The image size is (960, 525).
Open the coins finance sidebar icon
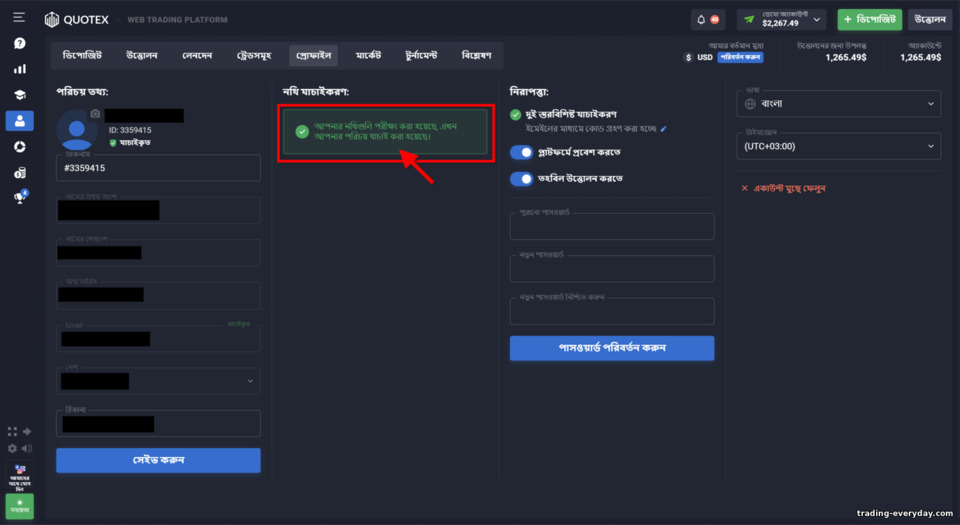pyautogui.click(x=20, y=173)
